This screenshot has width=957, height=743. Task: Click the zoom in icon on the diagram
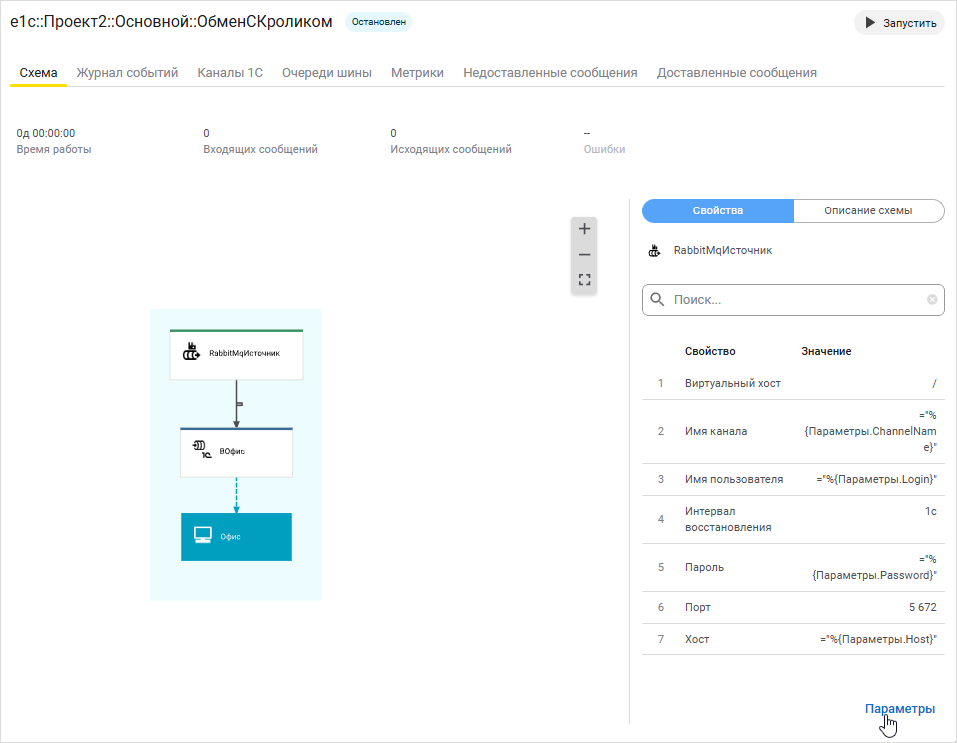584,228
